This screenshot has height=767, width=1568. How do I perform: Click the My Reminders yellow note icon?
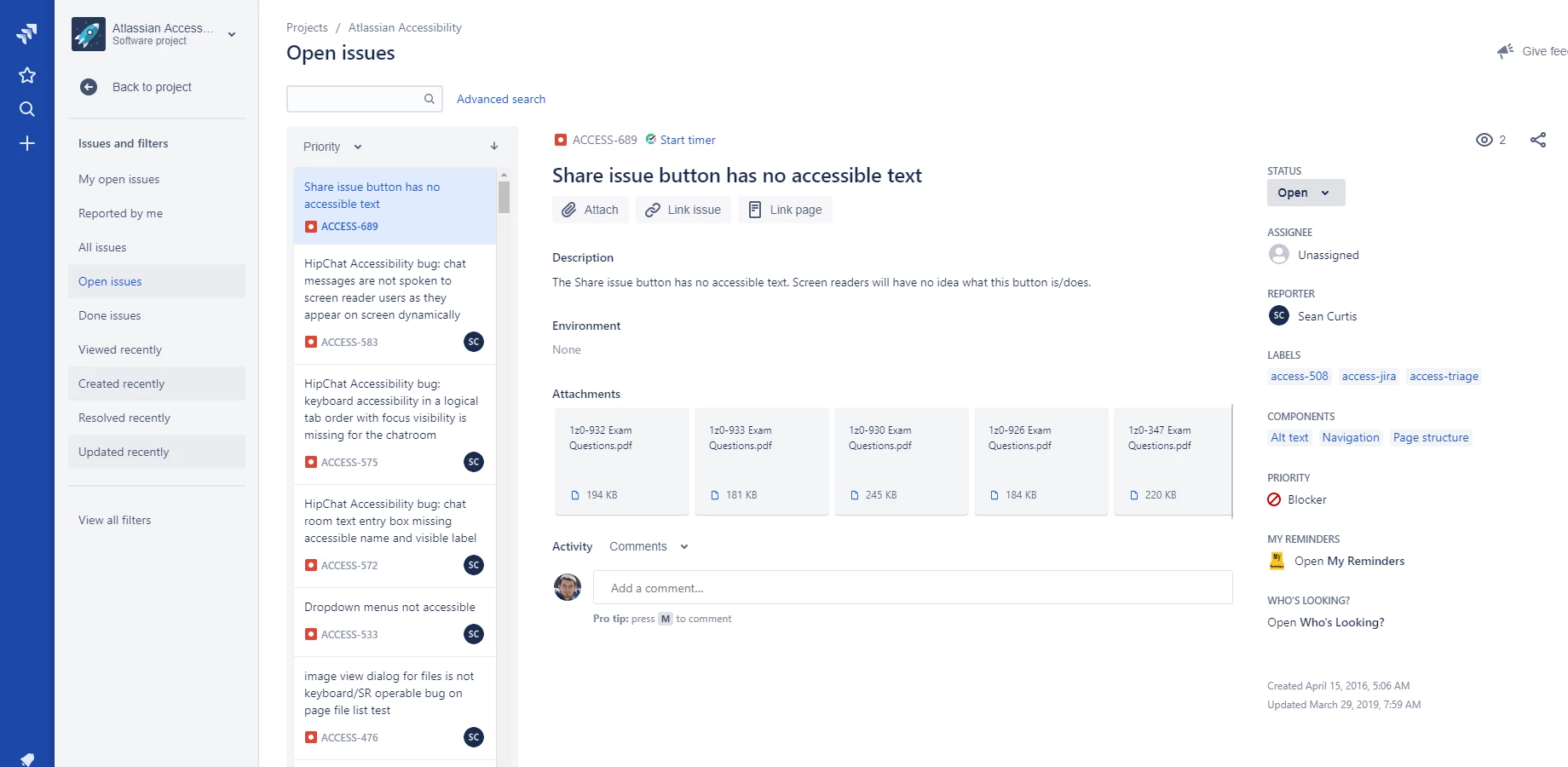coord(1277,561)
